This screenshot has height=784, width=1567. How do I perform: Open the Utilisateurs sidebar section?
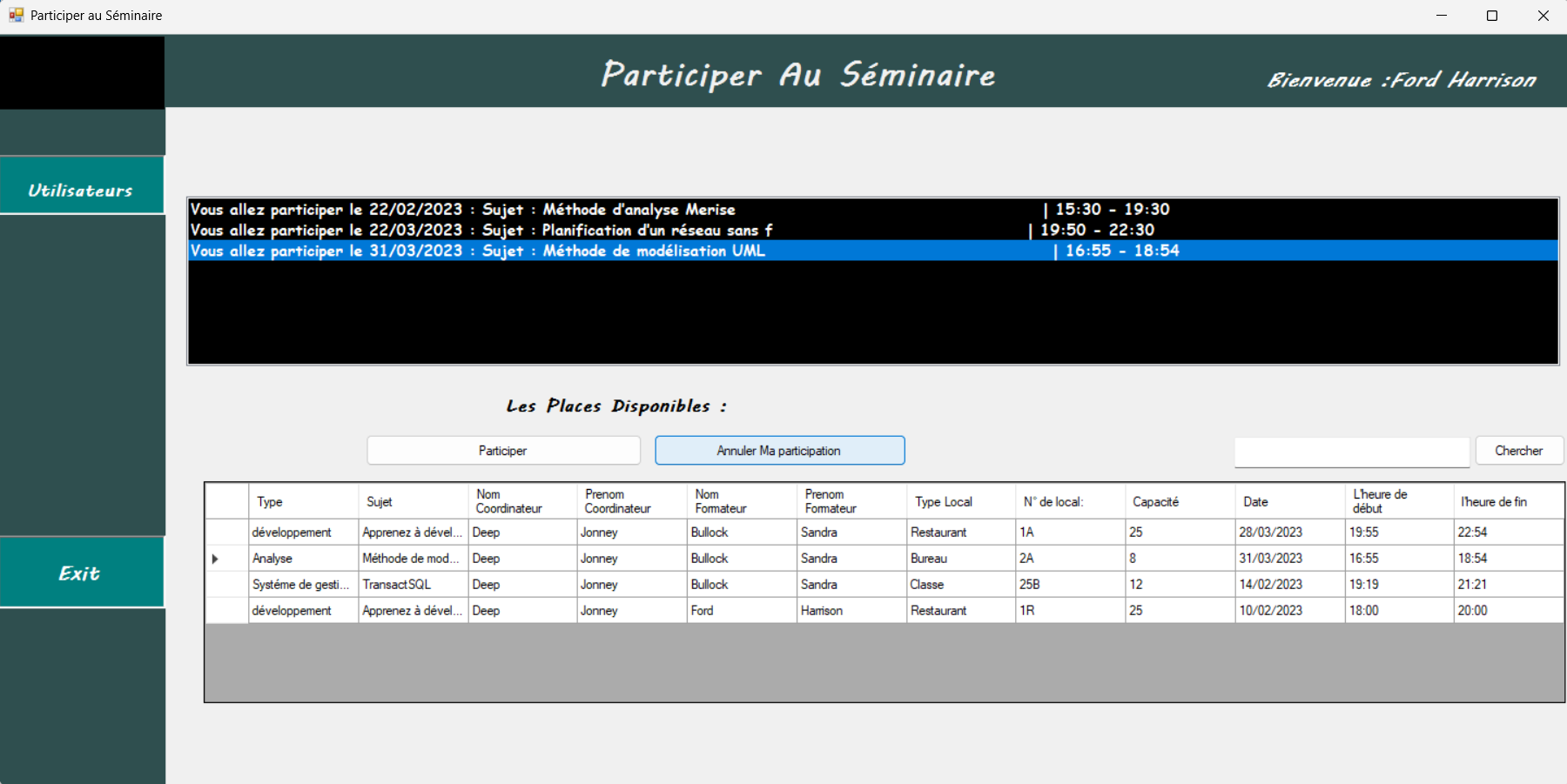click(x=82, y=185)
